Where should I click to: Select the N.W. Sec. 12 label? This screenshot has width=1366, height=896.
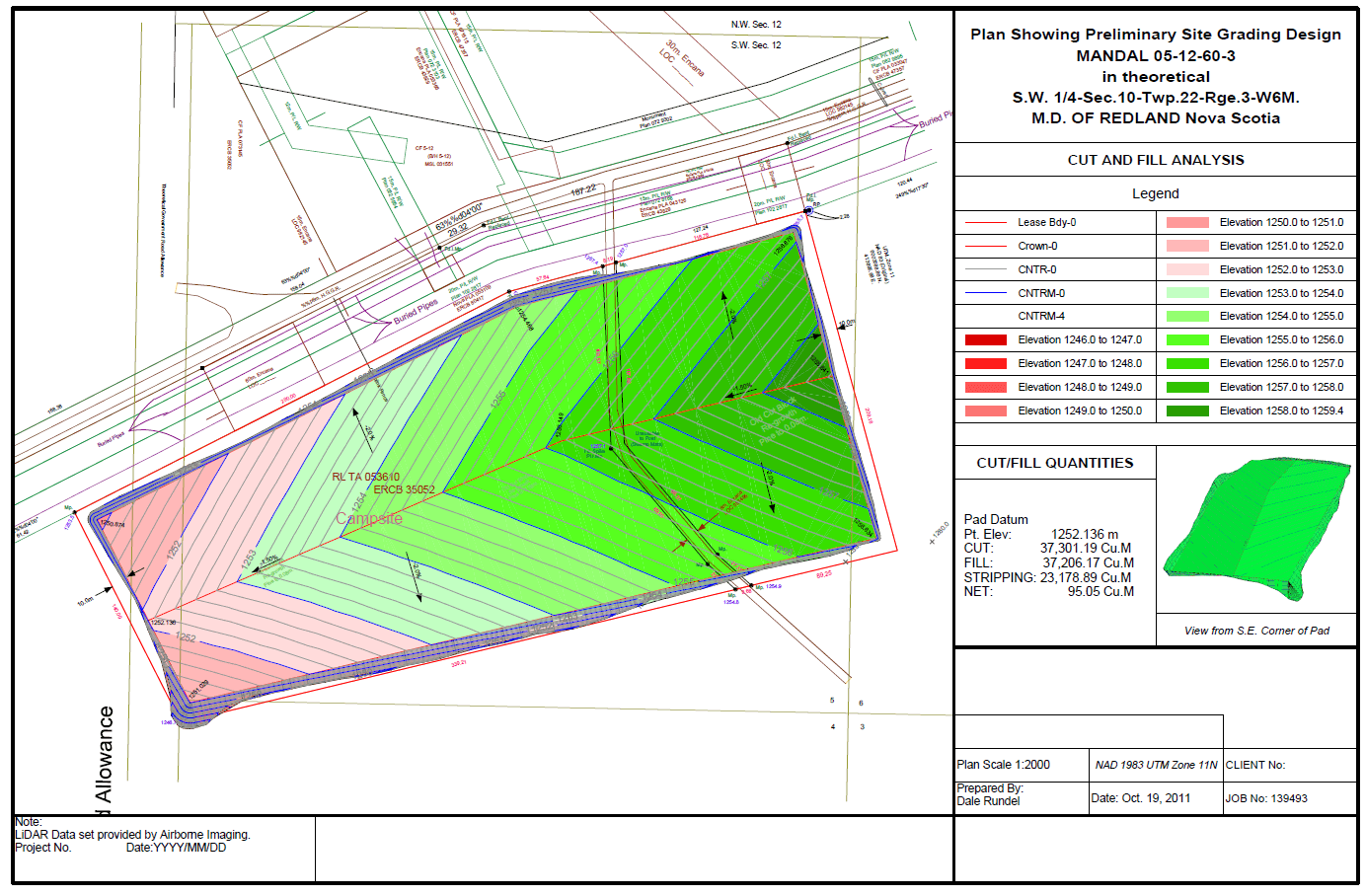[756, 25]
